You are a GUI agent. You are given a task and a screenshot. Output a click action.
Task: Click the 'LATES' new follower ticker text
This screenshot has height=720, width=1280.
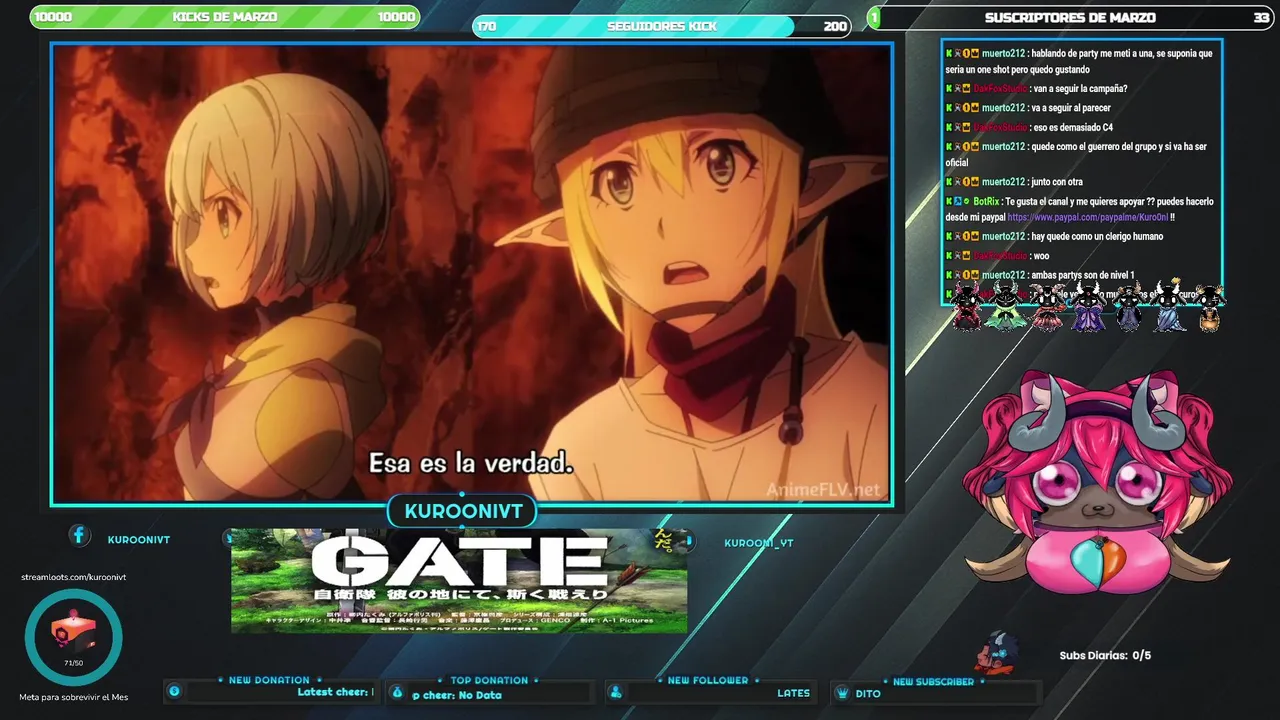click(793, 693)
